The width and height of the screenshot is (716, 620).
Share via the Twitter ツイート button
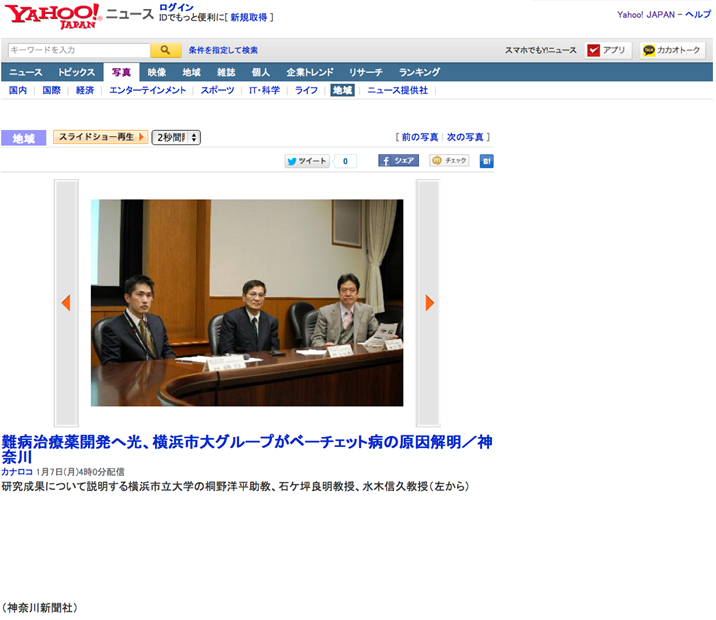point(307,161)
